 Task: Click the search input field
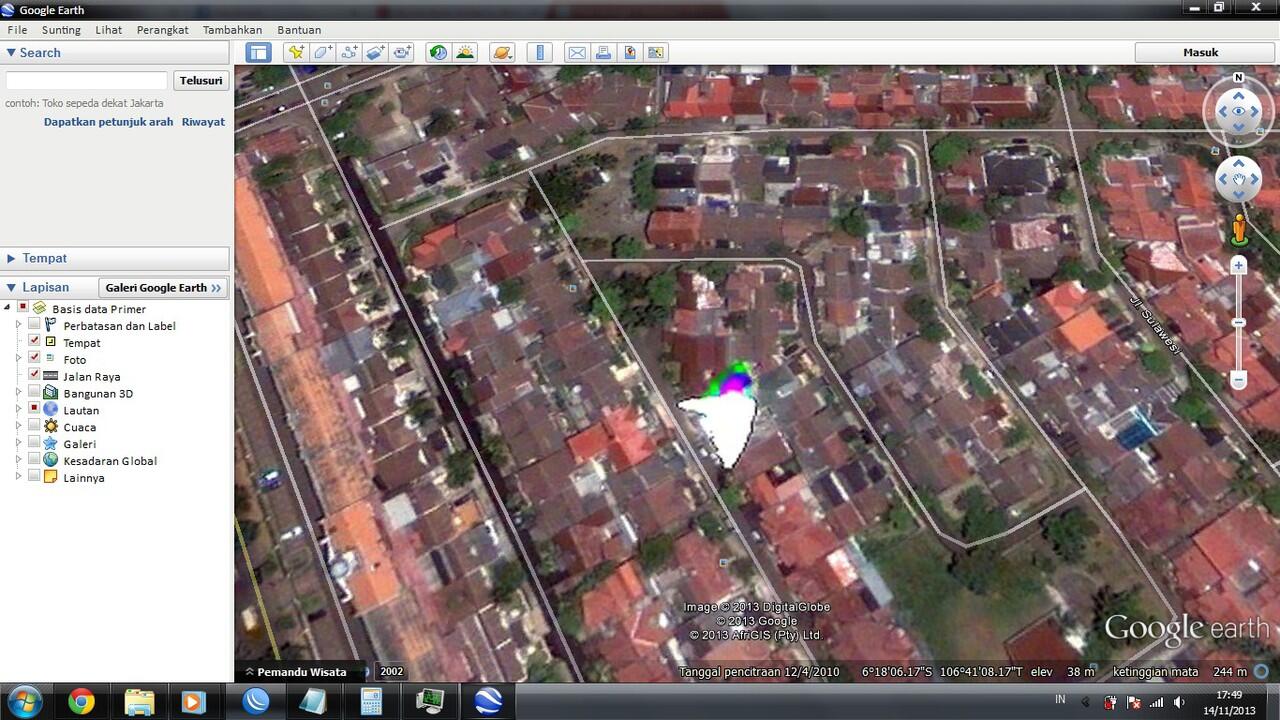[x=87, y=80]
